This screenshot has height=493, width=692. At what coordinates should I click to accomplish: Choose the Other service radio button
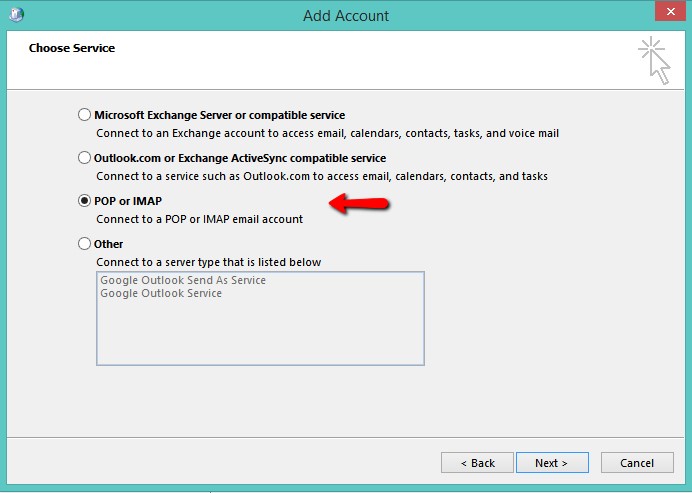[84, 244]
